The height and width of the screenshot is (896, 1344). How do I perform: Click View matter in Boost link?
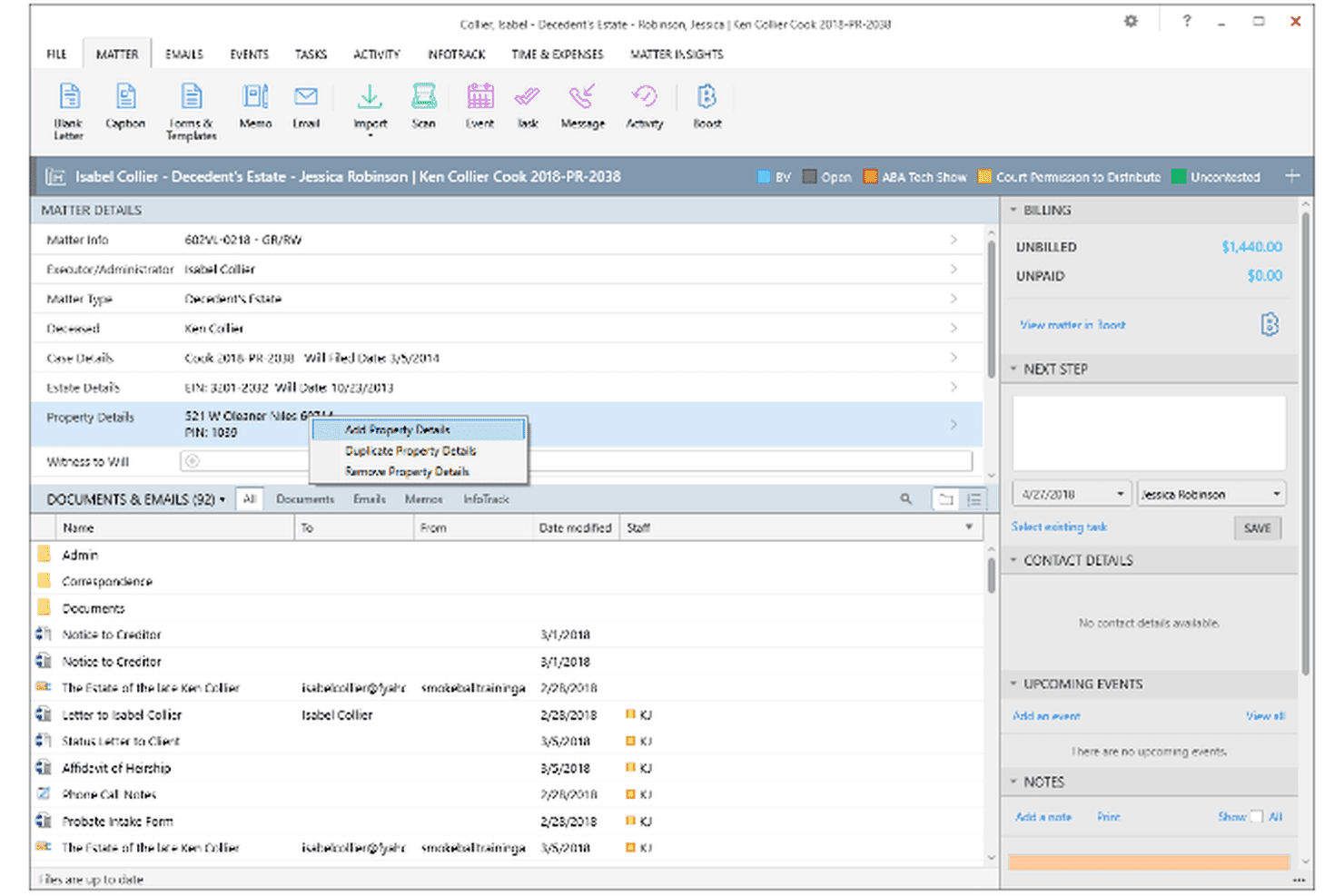pos(1072,324)
